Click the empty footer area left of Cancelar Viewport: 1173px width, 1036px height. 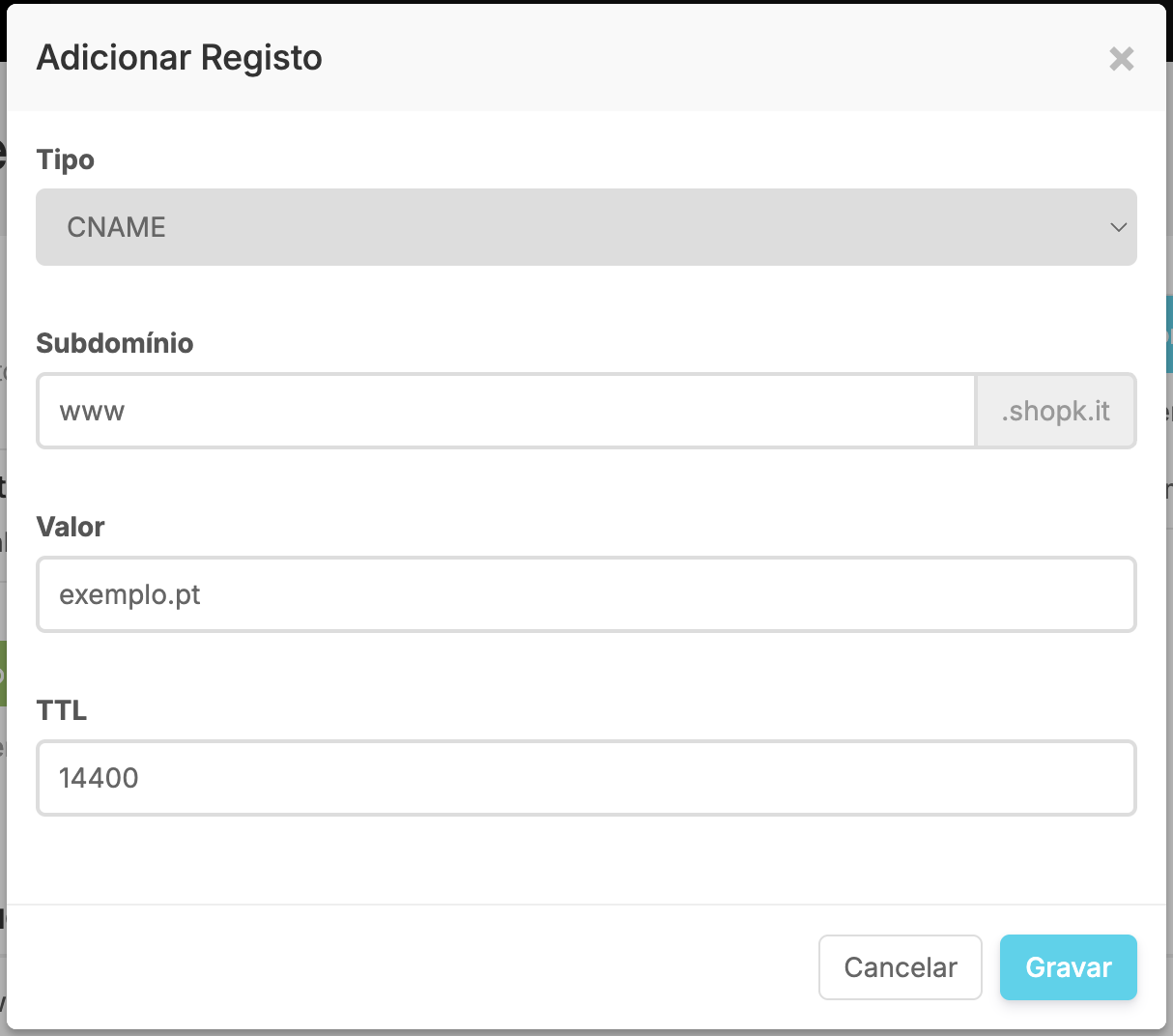406,967
